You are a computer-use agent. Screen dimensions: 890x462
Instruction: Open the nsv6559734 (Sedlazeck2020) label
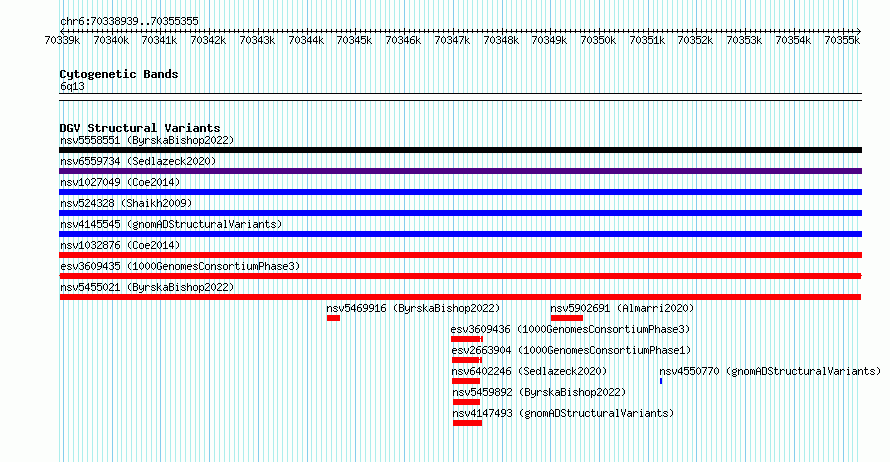(138, 161)
